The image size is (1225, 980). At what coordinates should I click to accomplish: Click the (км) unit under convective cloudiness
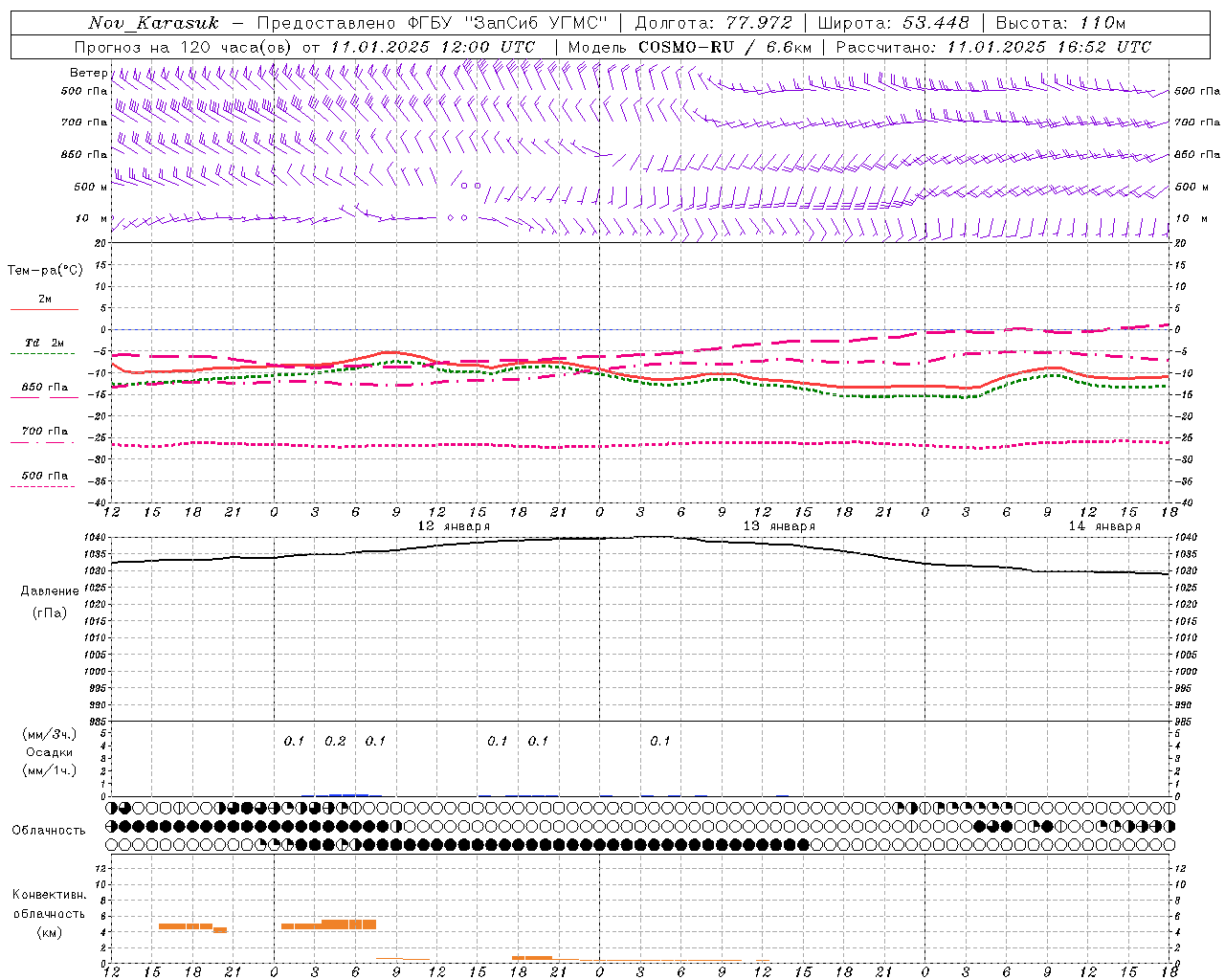(49, 931)
